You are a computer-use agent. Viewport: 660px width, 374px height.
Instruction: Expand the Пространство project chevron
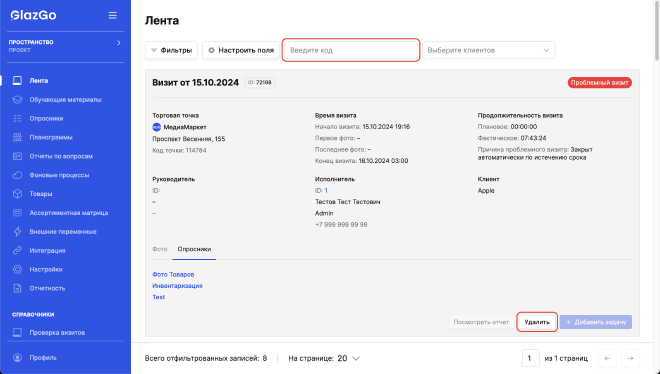119,42
